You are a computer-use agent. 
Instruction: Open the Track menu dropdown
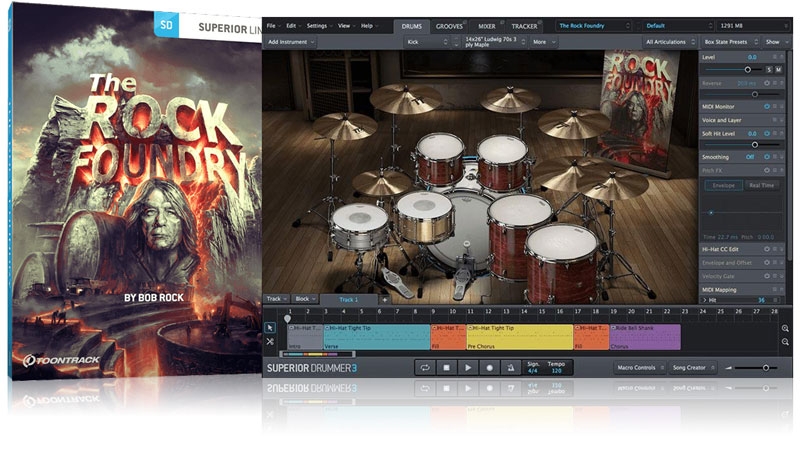pyautogui.click(x=277, y=299)
